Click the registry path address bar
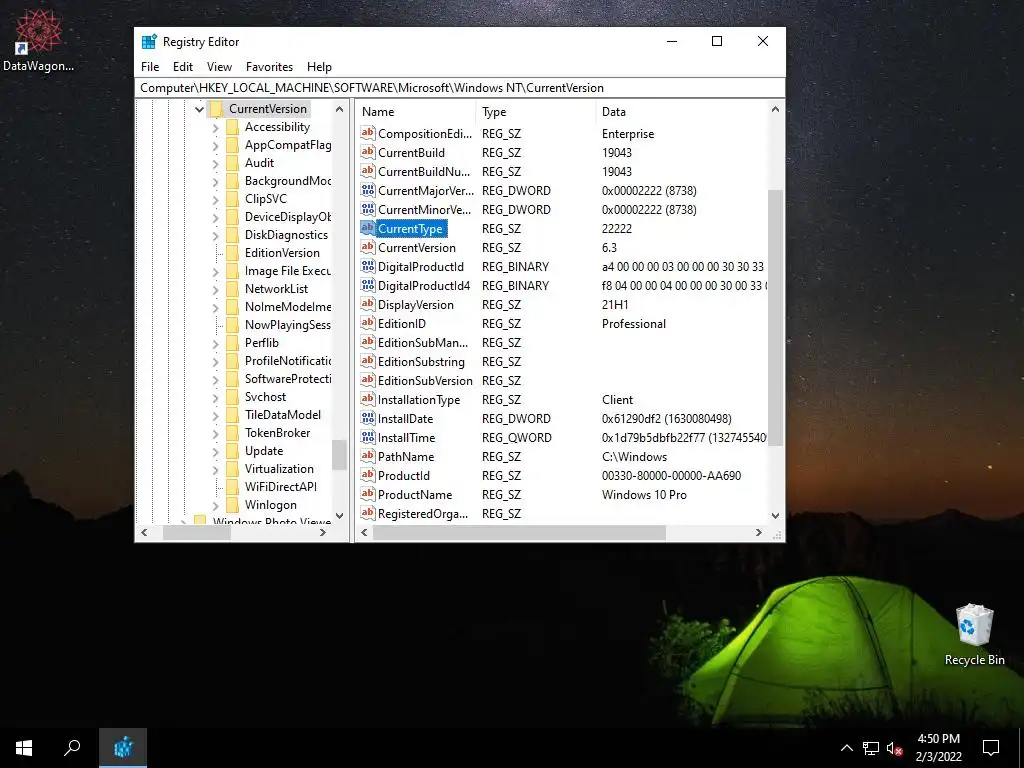 [460, 88]
